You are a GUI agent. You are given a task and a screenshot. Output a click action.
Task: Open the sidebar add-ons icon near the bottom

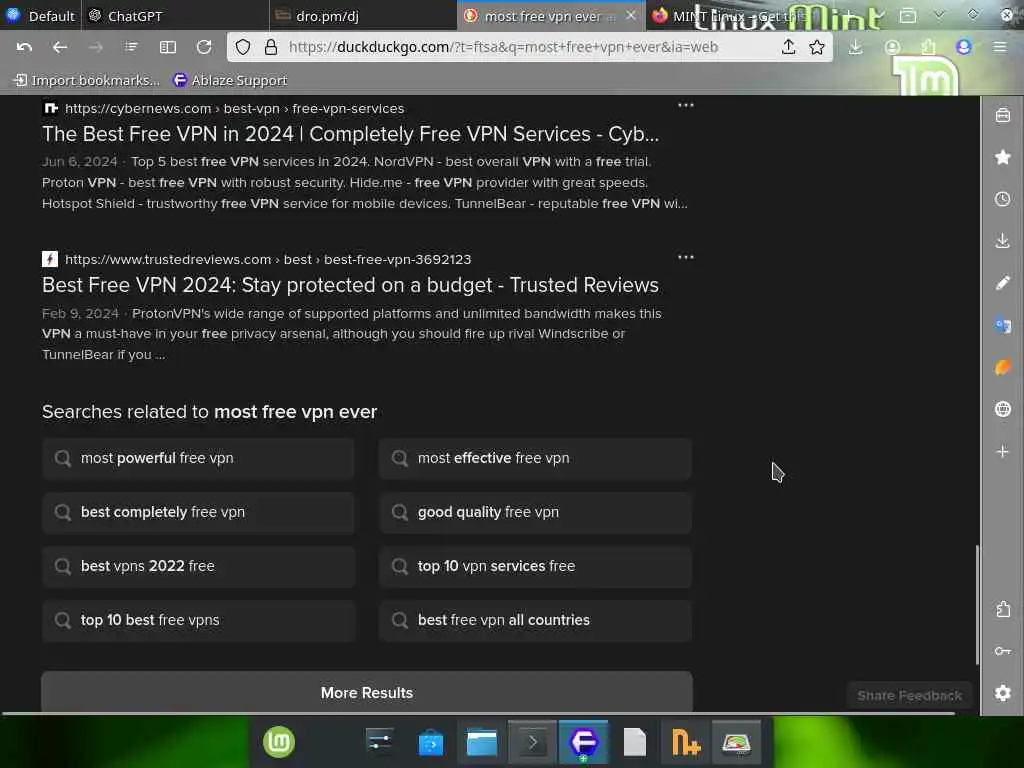[1002, 609]
